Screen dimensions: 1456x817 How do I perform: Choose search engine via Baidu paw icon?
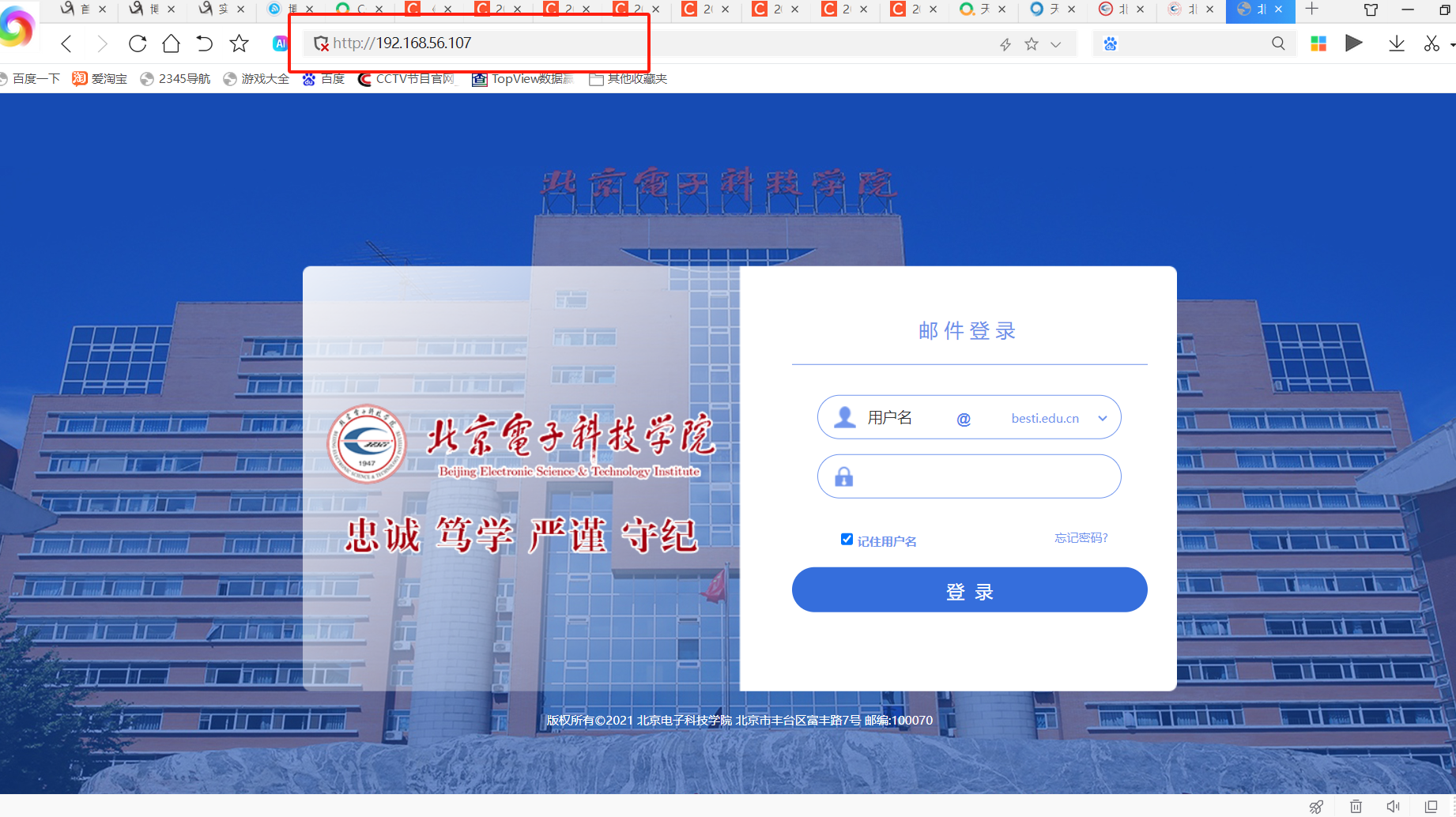click(x=1111, y=44)
